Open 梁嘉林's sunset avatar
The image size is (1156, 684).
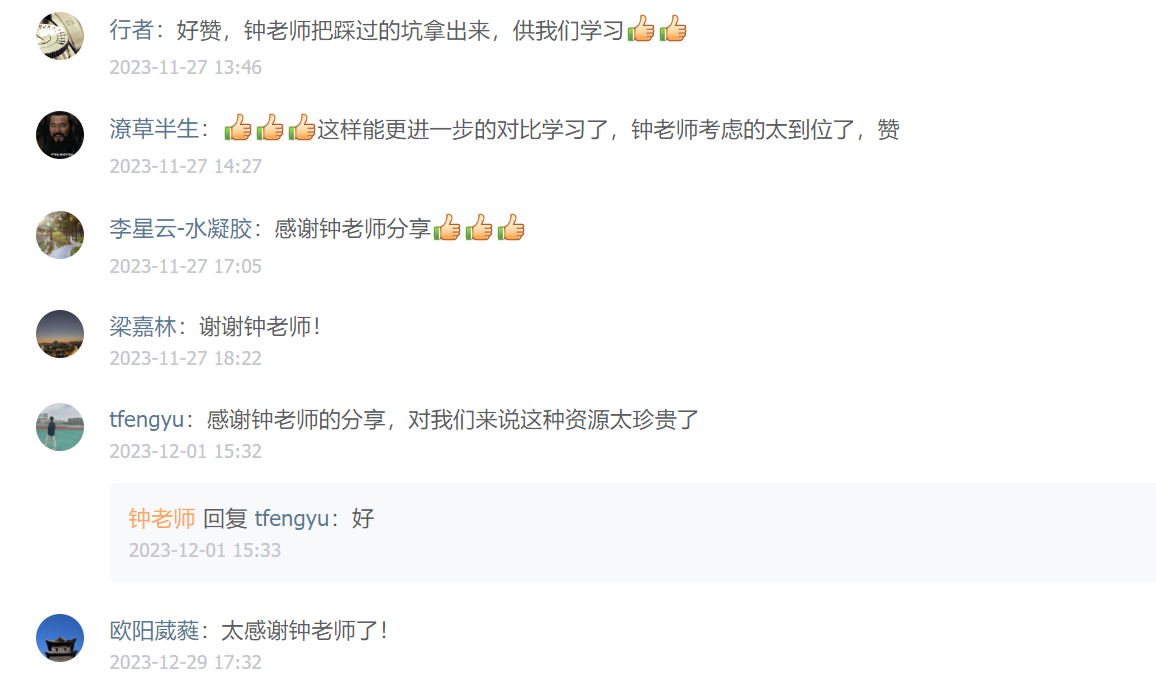pyautogui.click(x=60, y=334)
